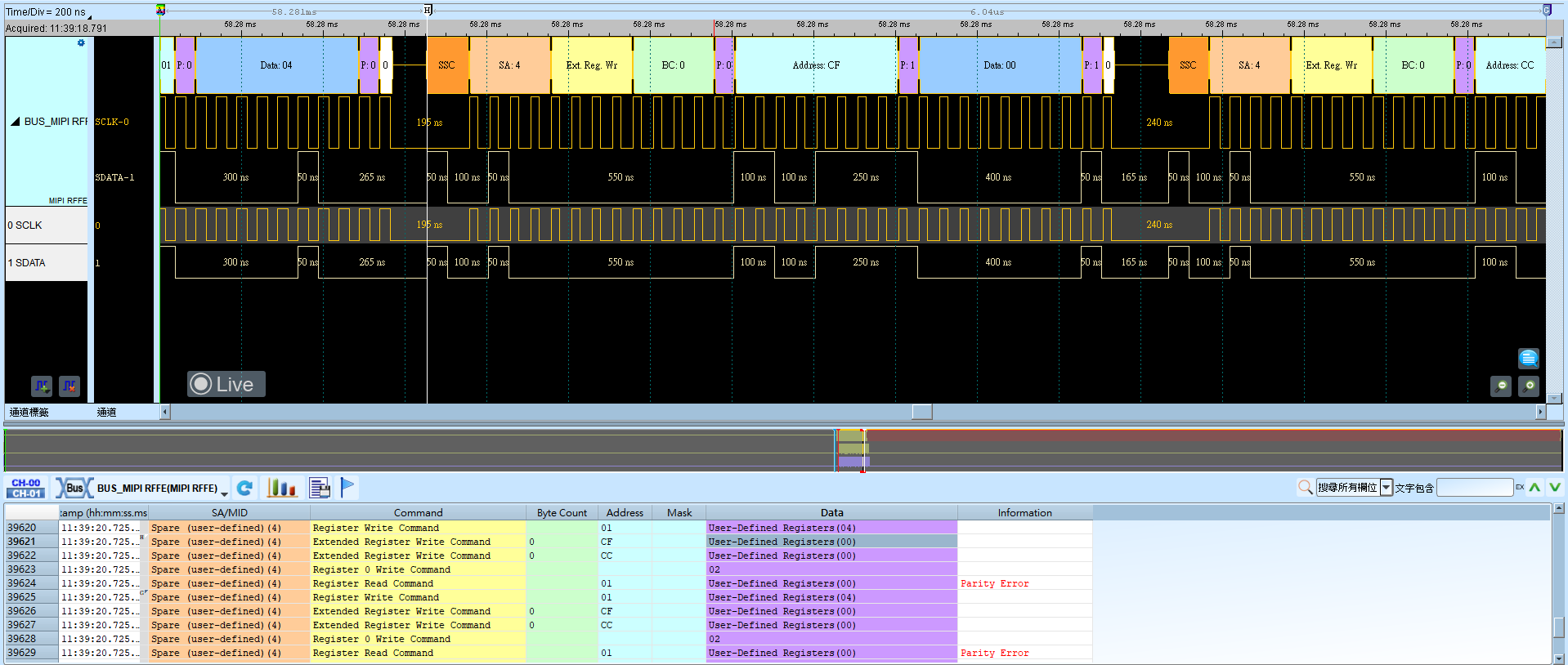Viewport: 1568px width, 665px height.
Task: Open the blue speech bubble notes icon
Action: (x=1528, y=358)
